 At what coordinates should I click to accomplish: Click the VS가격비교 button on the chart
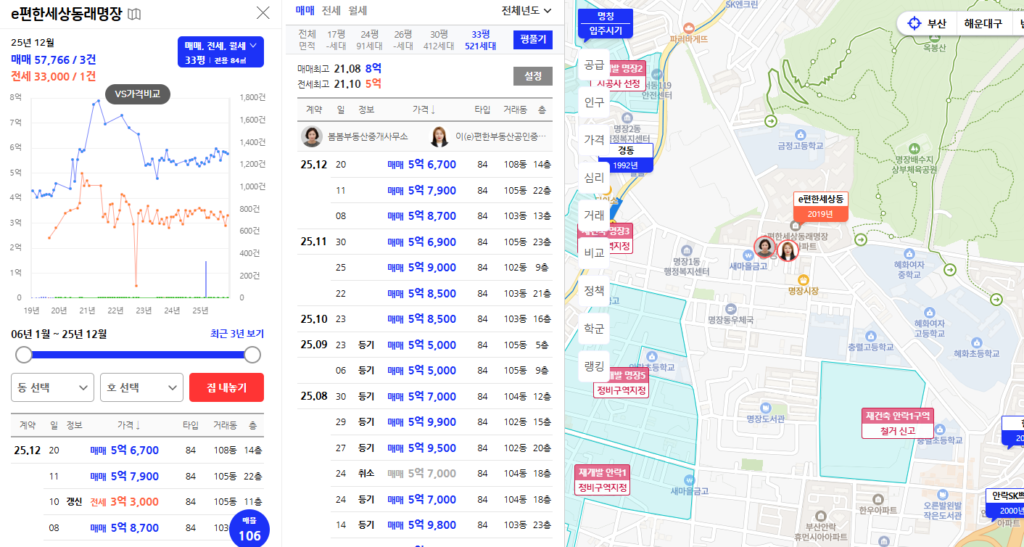tap(137, 94)
